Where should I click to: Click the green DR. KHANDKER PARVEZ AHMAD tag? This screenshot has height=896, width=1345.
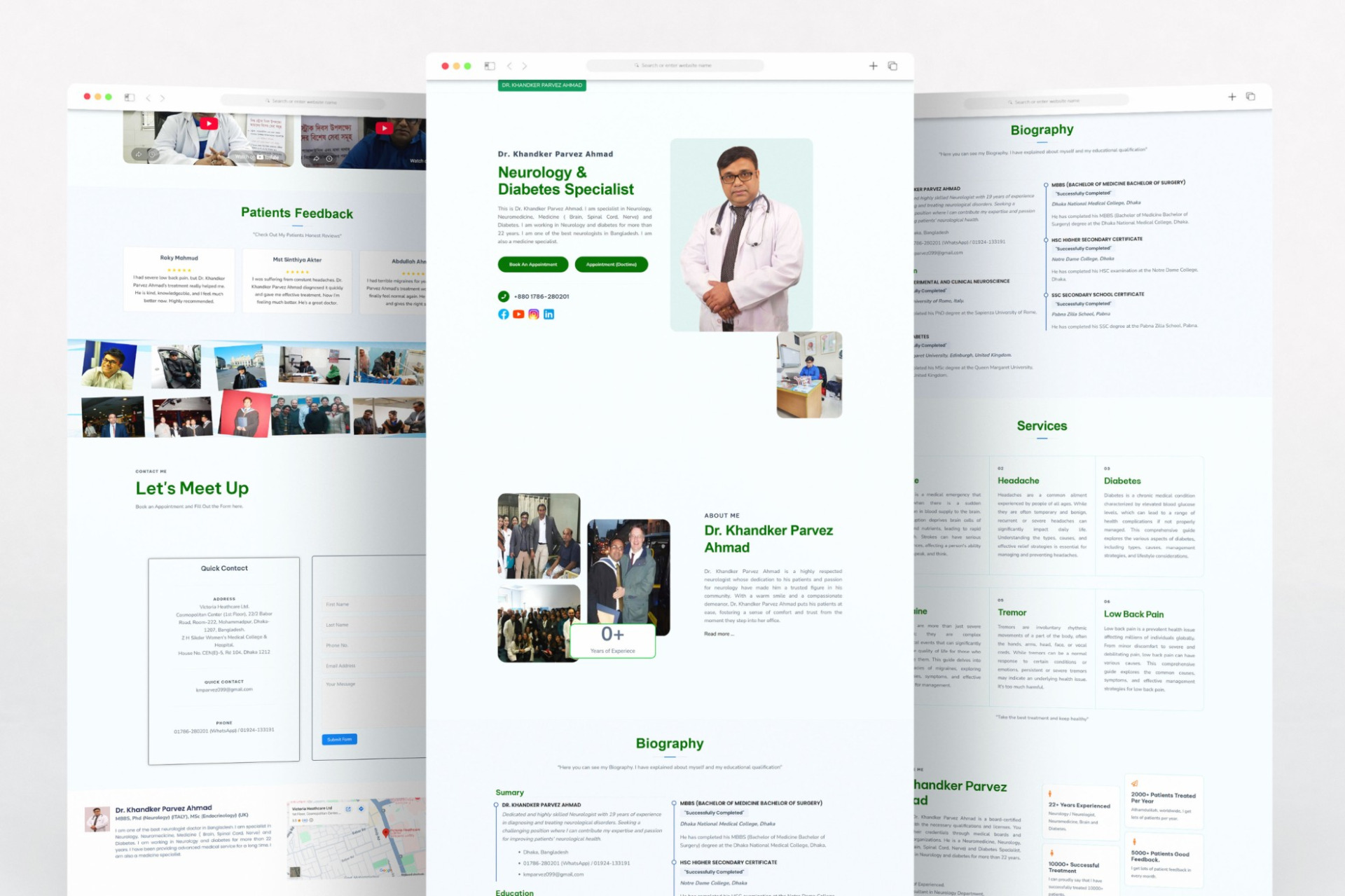[542, 85]
